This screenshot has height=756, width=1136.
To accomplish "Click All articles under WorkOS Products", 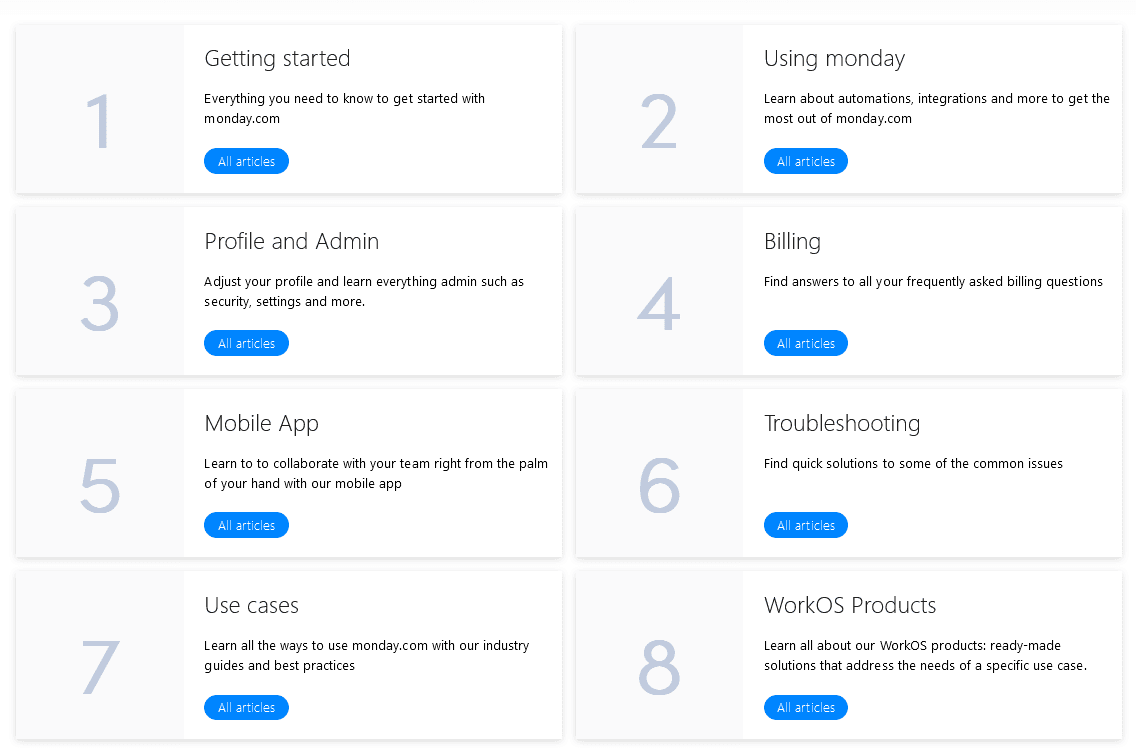I will [806, 707].
